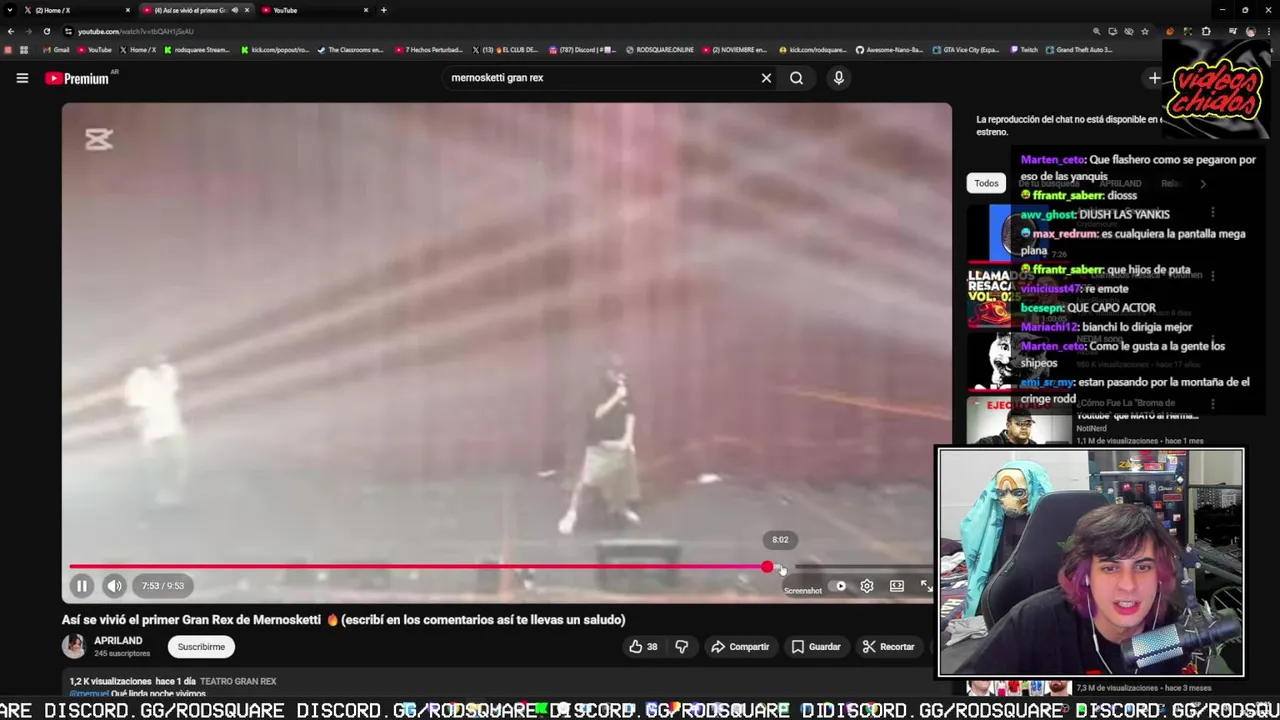Open the Chrome apps grid in bookmarks bar
The image size is (1280, 720).
[x=23, y=49]
